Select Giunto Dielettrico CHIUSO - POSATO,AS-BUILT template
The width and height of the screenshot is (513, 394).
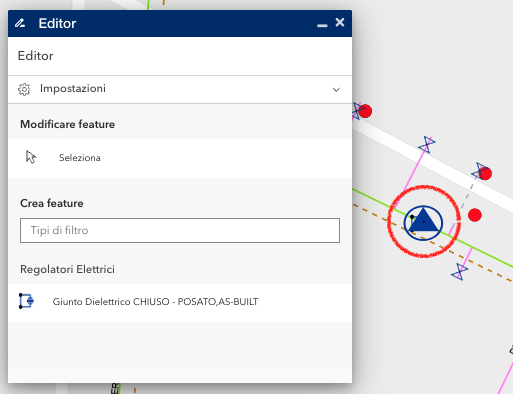[180, 303]
